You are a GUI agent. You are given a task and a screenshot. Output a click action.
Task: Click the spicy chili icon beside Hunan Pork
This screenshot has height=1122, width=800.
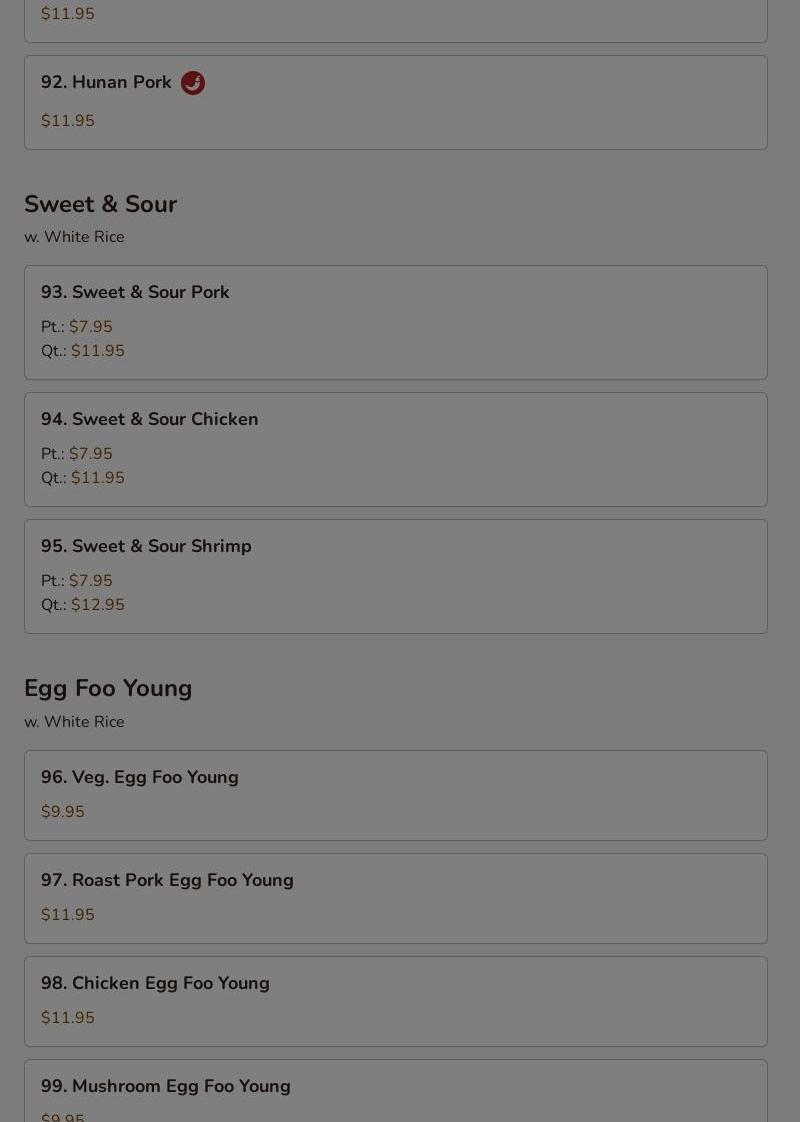192,83
